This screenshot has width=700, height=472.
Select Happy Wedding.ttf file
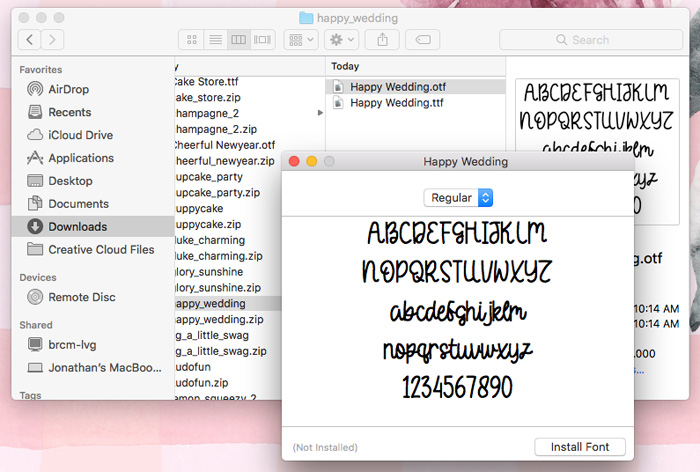point(416,103)
